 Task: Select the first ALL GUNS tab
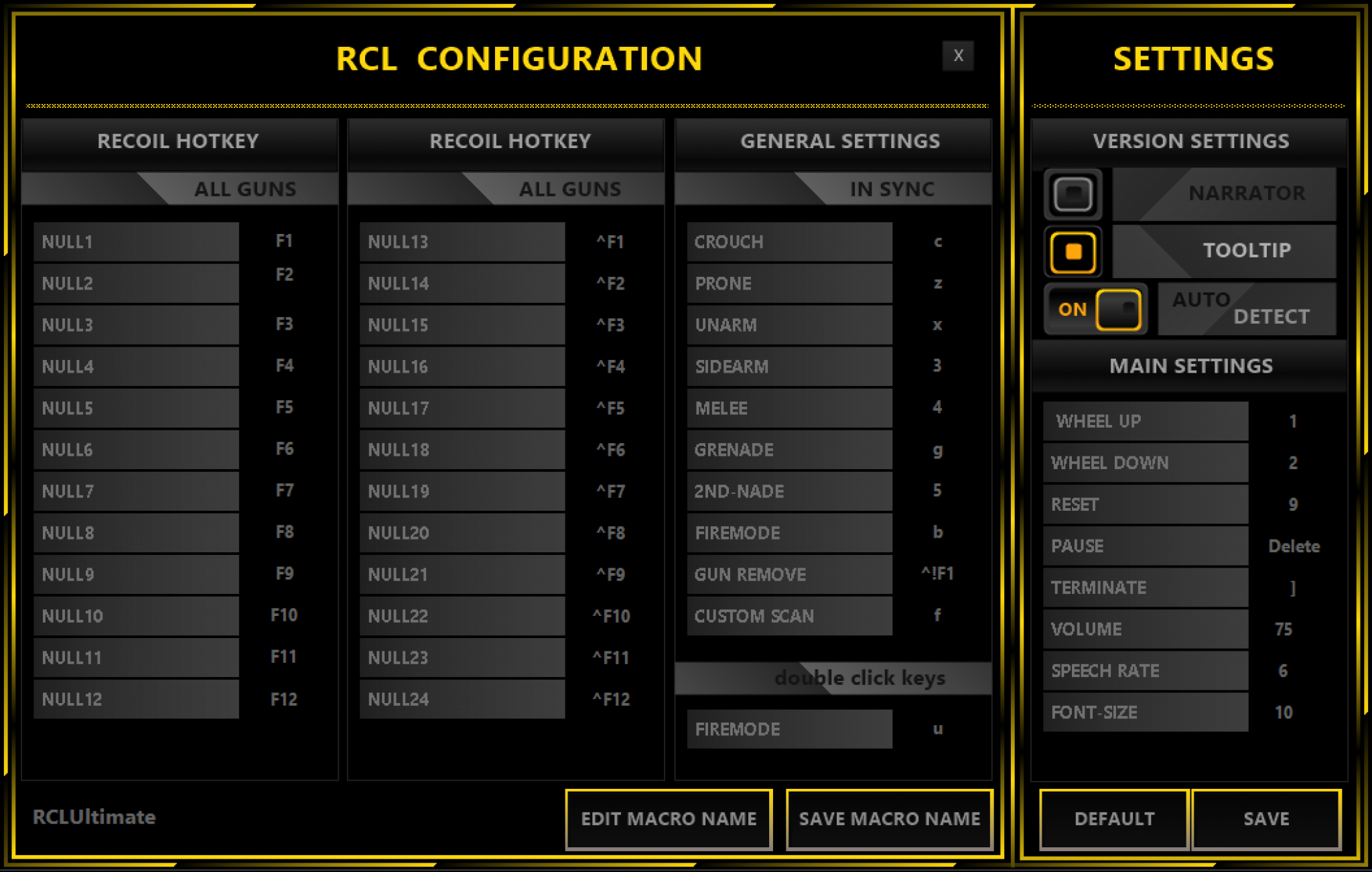coord(246,189)
